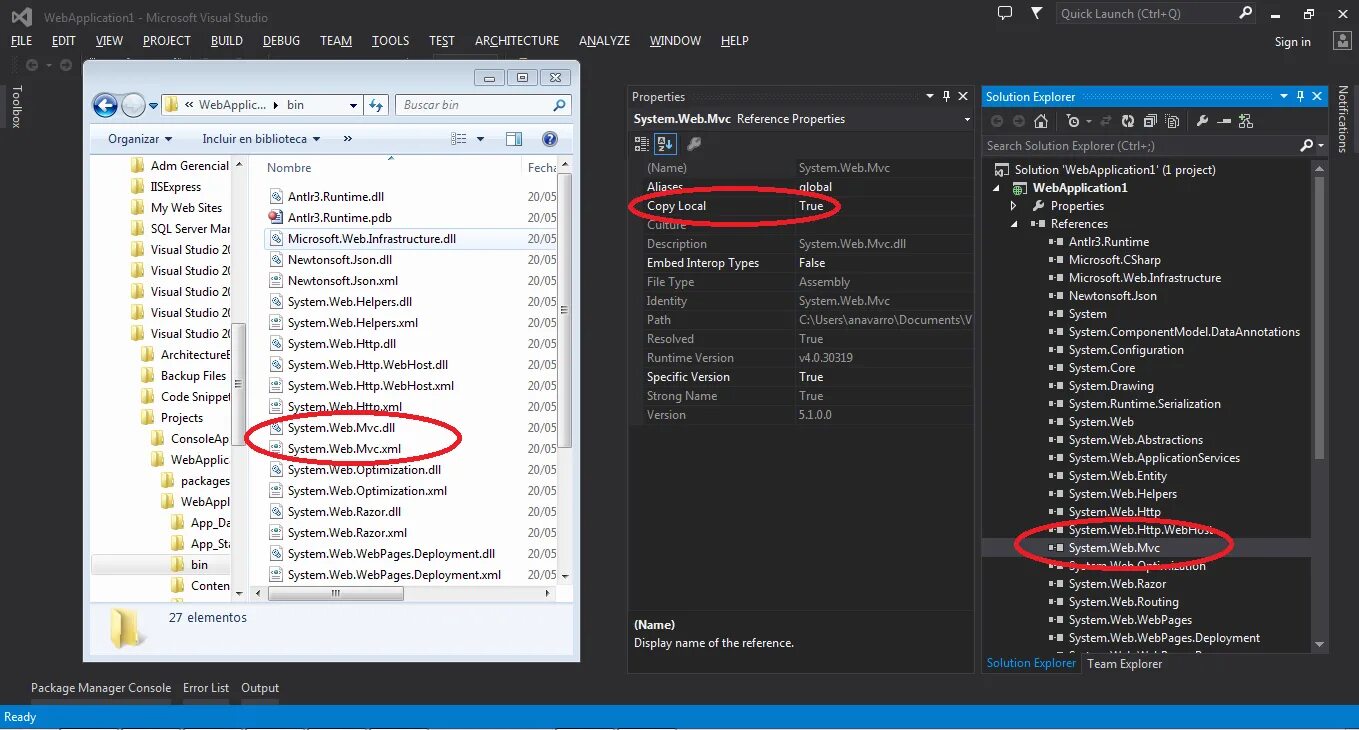1359x730 pixels.
Task: Open Notifications side tab
Action: [1342, 119]
